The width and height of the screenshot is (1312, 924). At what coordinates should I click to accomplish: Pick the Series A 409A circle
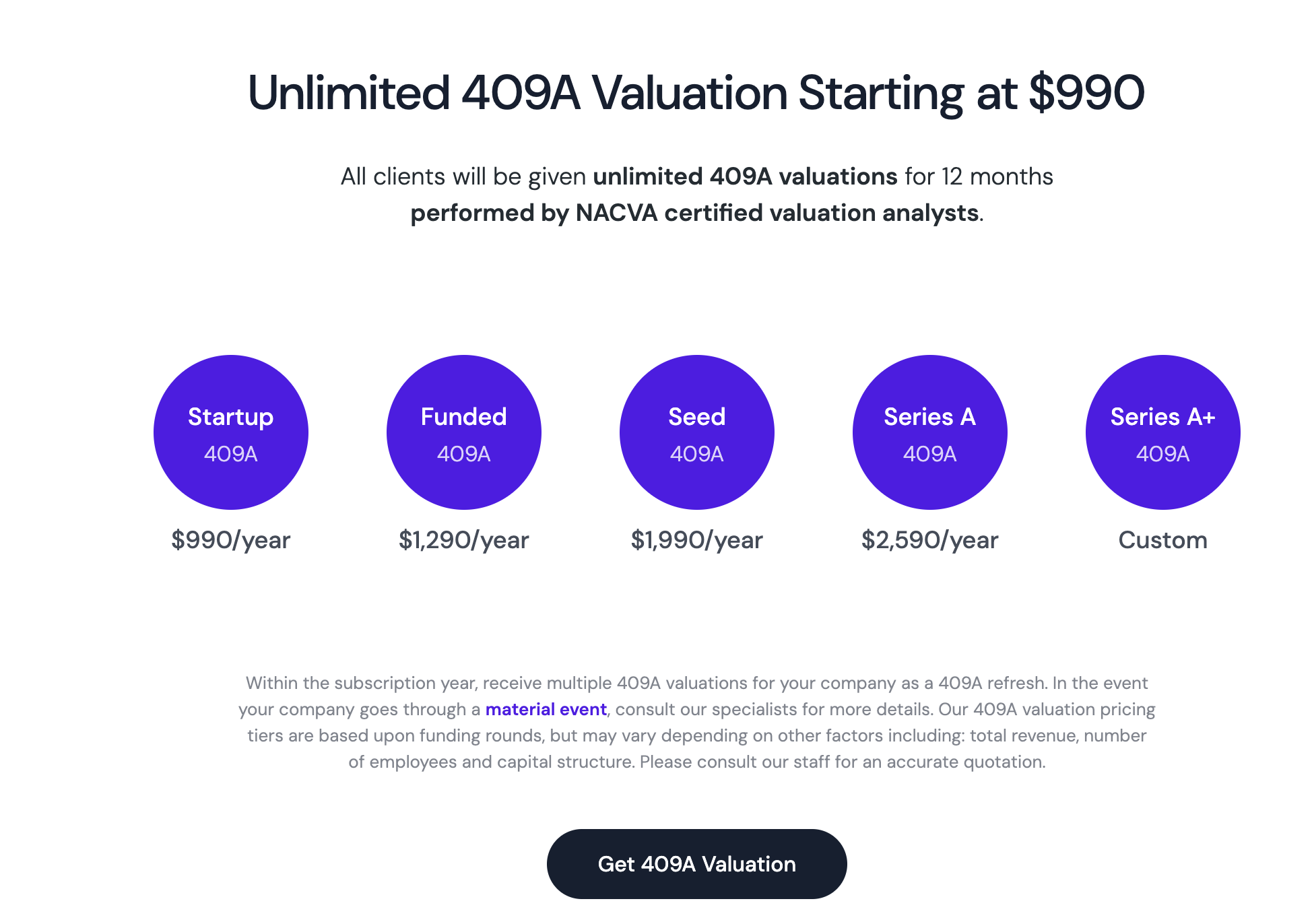(929, 432)
